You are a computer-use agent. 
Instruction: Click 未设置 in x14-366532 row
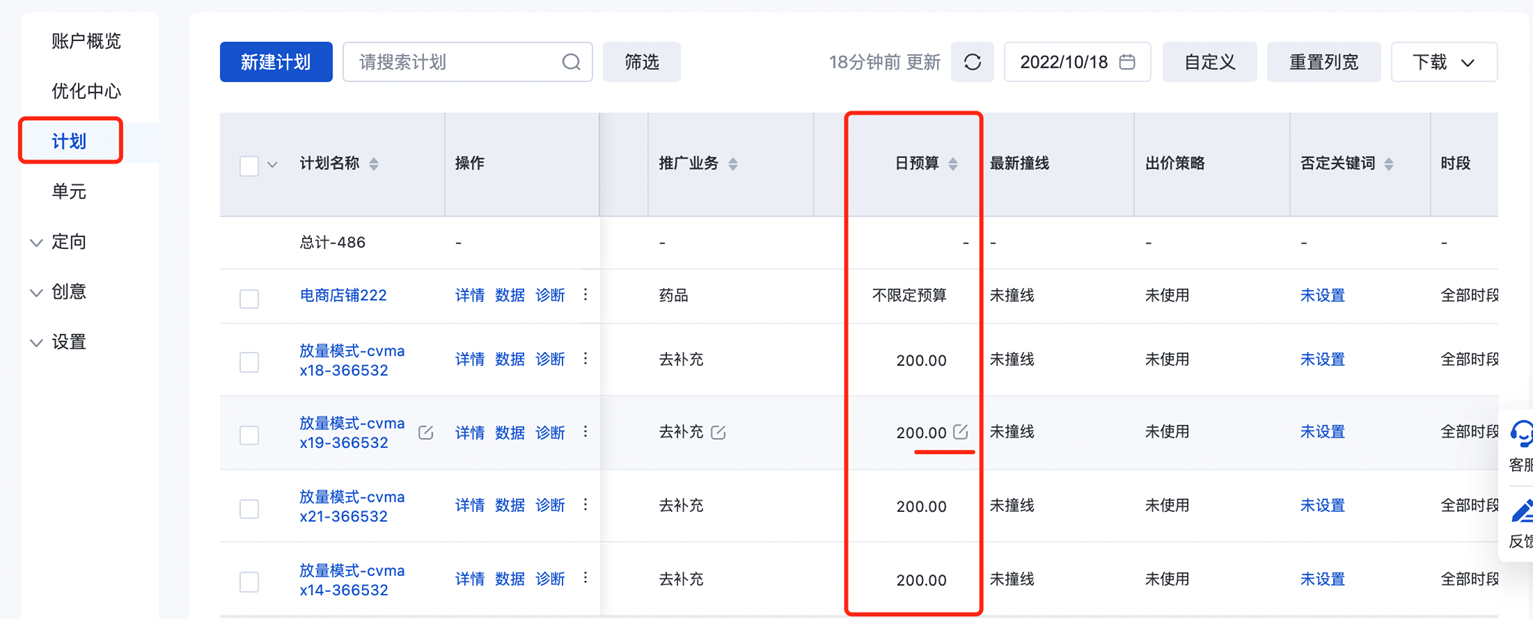(1322, 578)
